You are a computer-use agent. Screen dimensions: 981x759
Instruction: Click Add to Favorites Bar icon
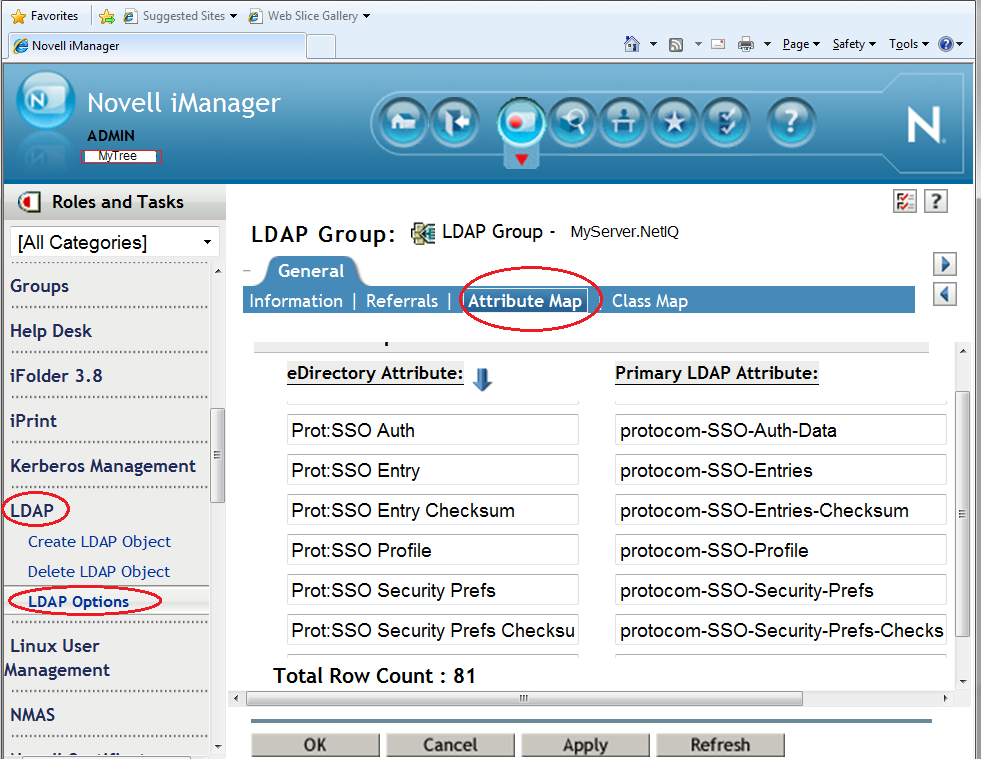coord(107,16)
